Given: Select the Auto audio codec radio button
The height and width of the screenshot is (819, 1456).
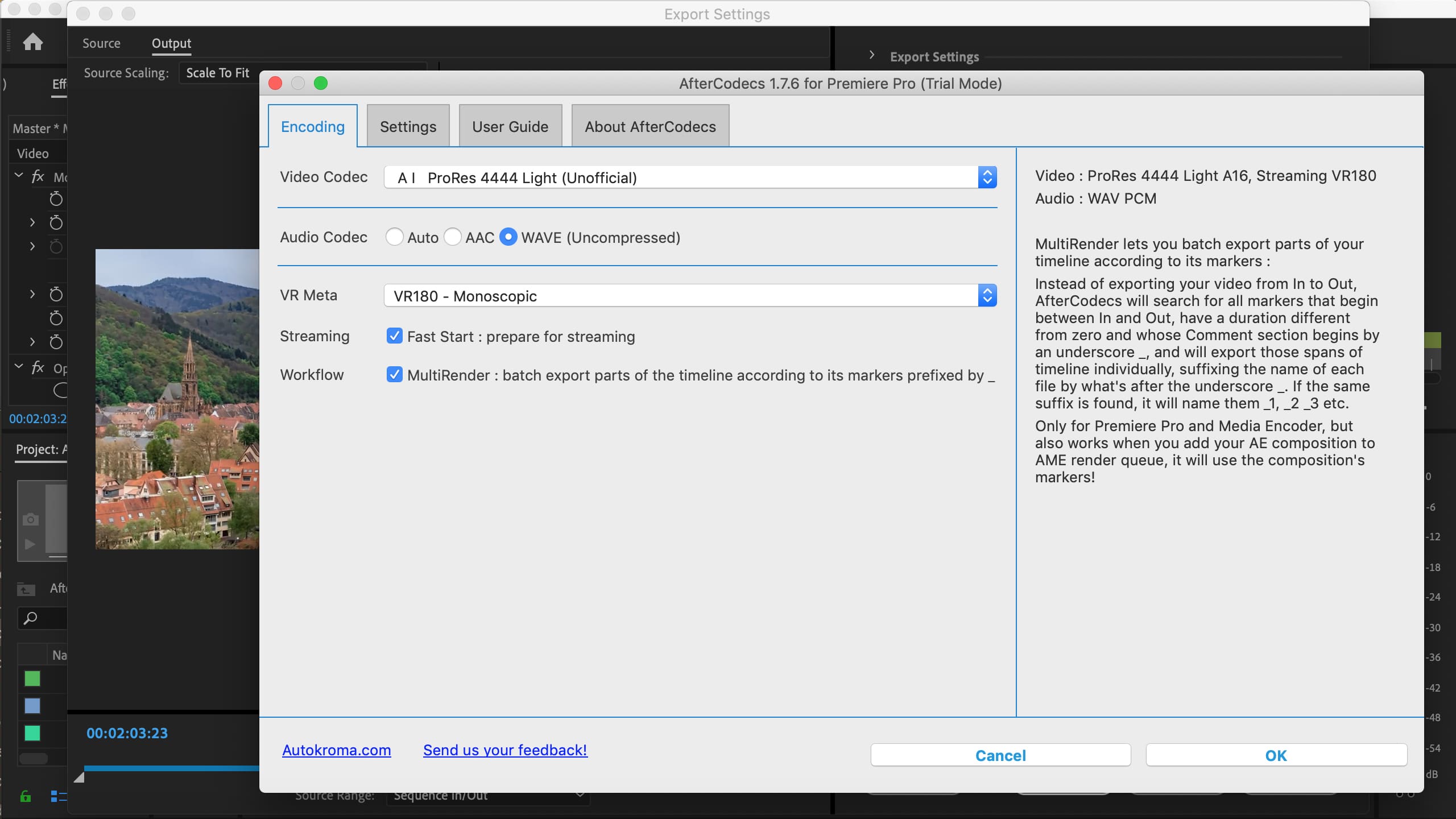Looking at the screenshot, I should coord(394,237).
